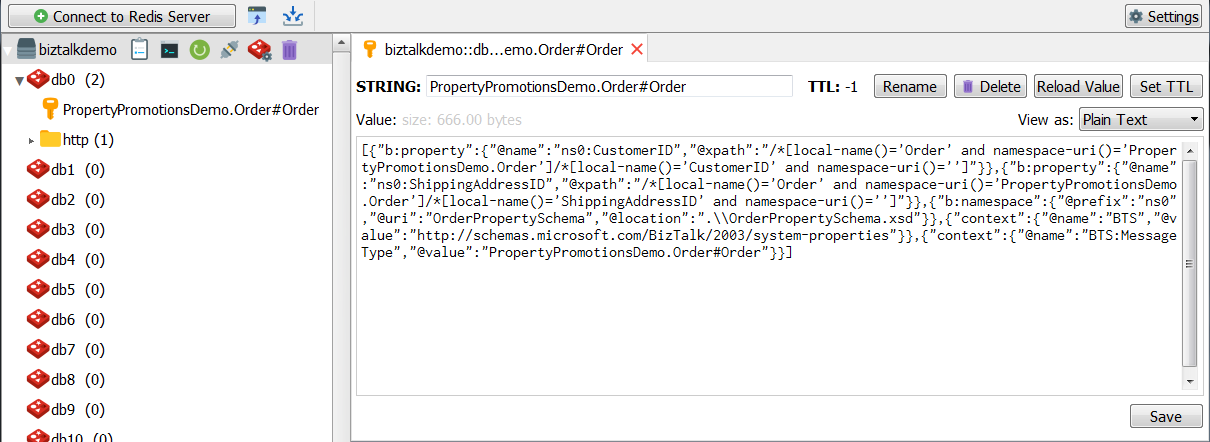Click the db8 Redis icon
Image resolution: width=1210 pixels, height=442 pixels.
(38, 379)
